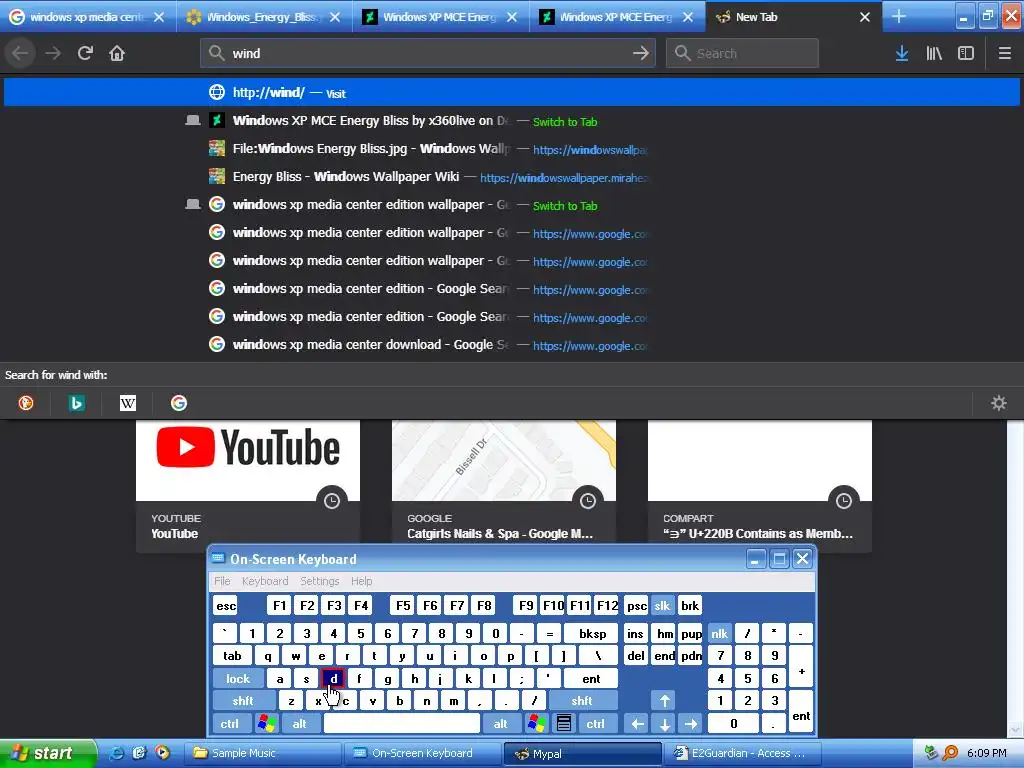Click the Search input field
Screen dimensions: 1024x768
(x=742, y=53)
